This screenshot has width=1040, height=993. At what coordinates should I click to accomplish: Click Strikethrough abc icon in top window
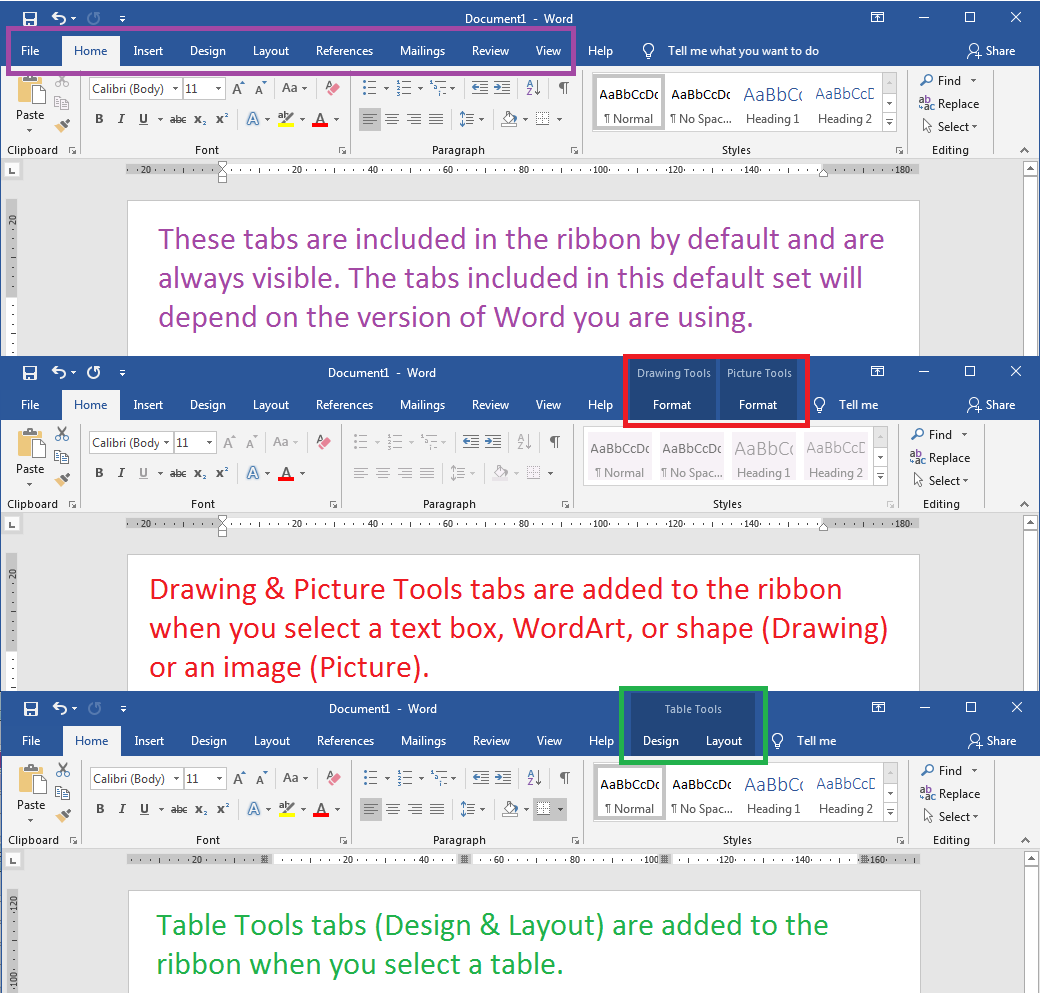(x=178, y=119)
